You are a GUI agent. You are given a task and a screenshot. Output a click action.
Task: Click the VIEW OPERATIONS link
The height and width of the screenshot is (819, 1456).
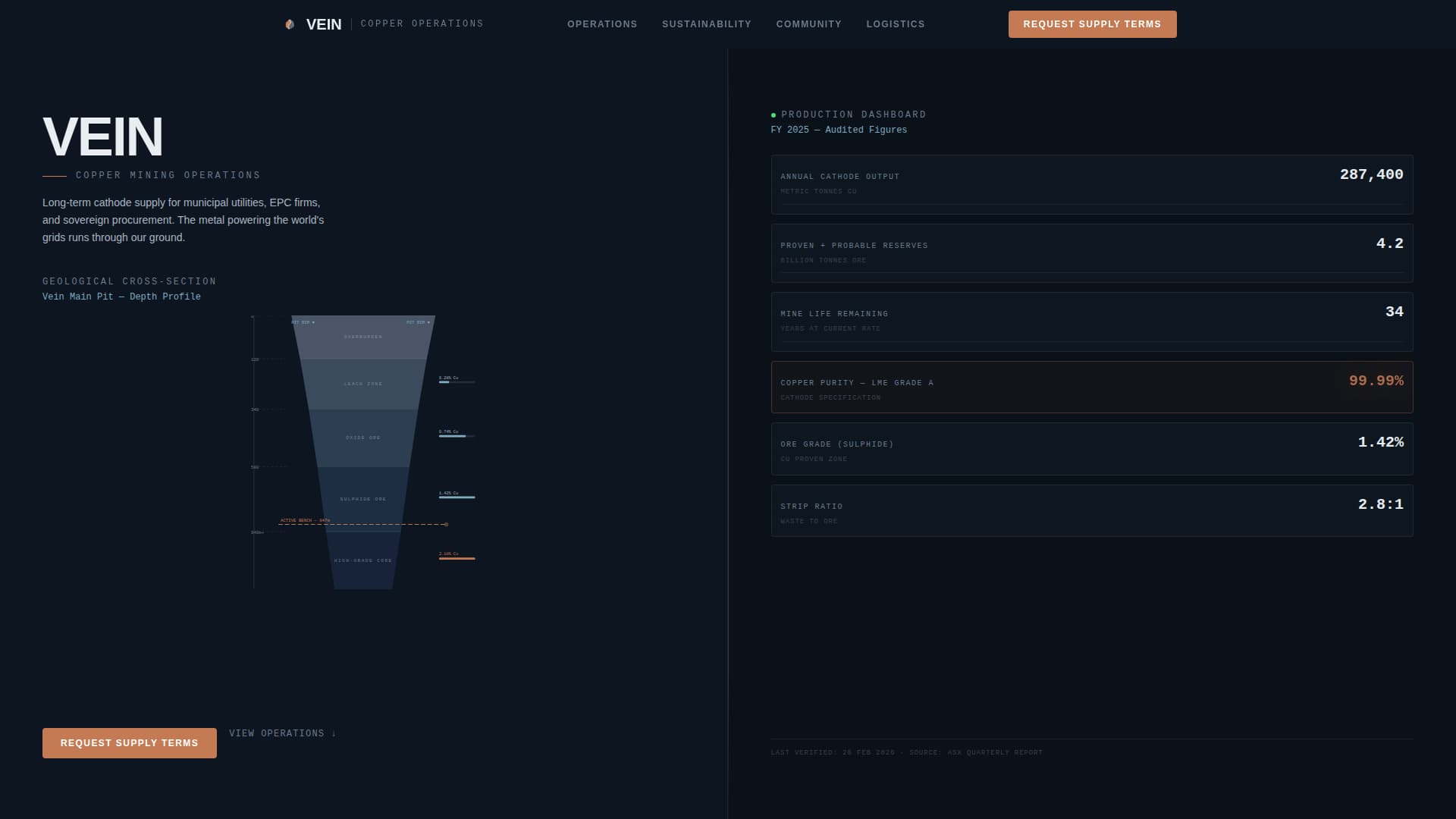[277, 733]
